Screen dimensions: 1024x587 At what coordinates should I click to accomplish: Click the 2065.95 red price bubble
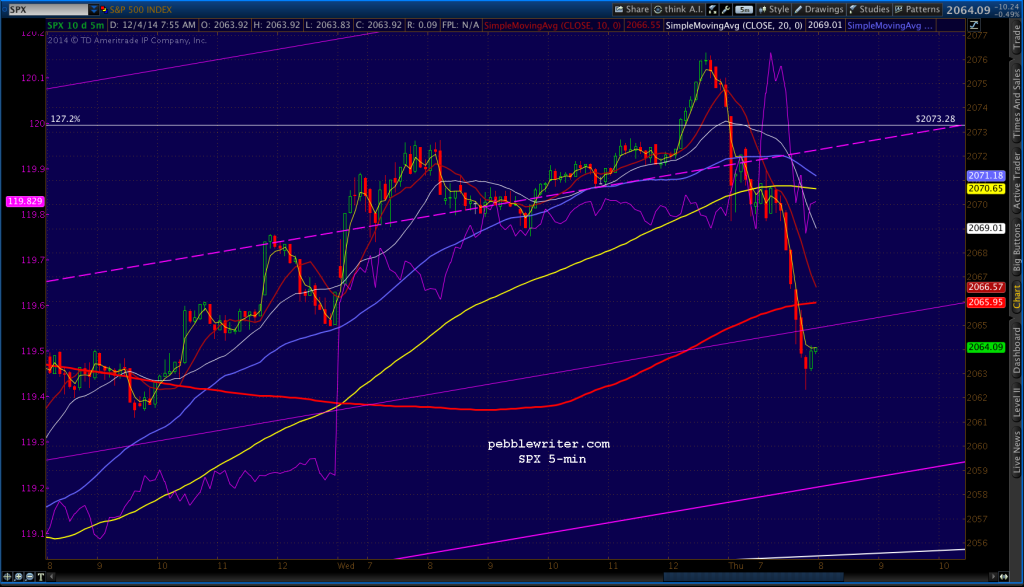[x=985, y=302]
